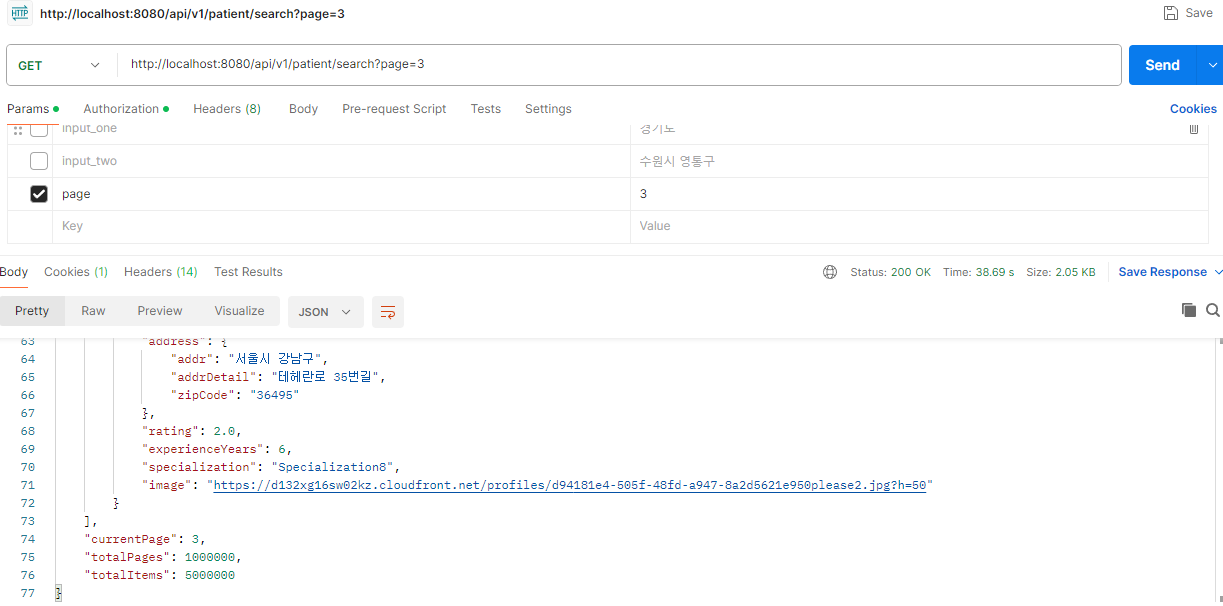
Task: Click the Save floppy disk icon
Action: coord(1171,13)
